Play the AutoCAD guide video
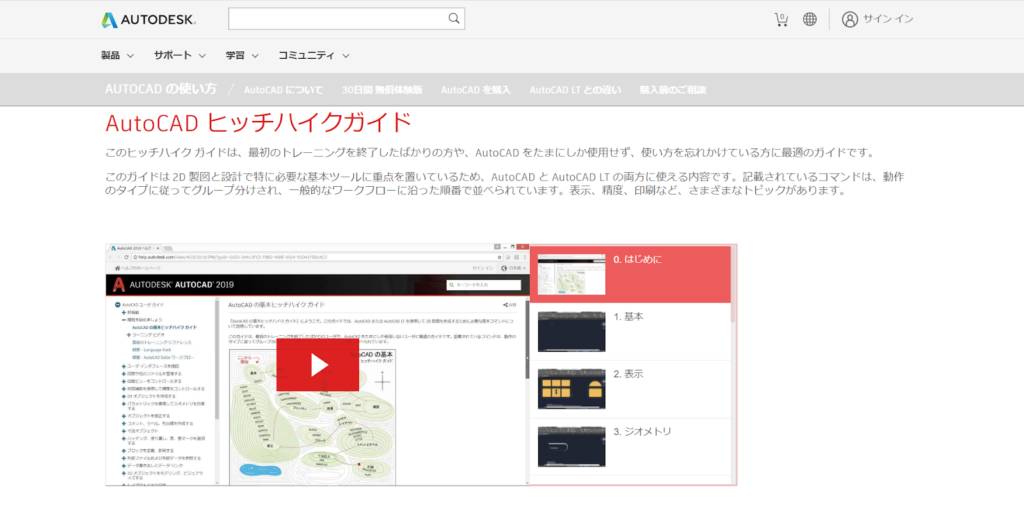Screen dimensions: 1024x508 317,365
